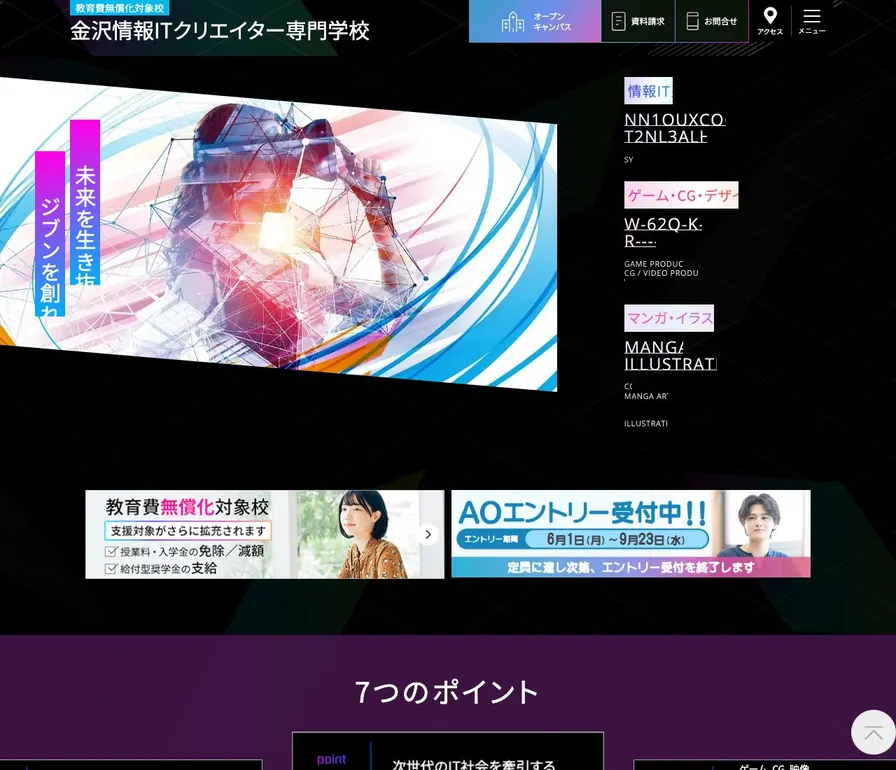Select the マンガ・イラスト course tag
Viewport: 896px width, 770px height.
(x=669, y=318)
